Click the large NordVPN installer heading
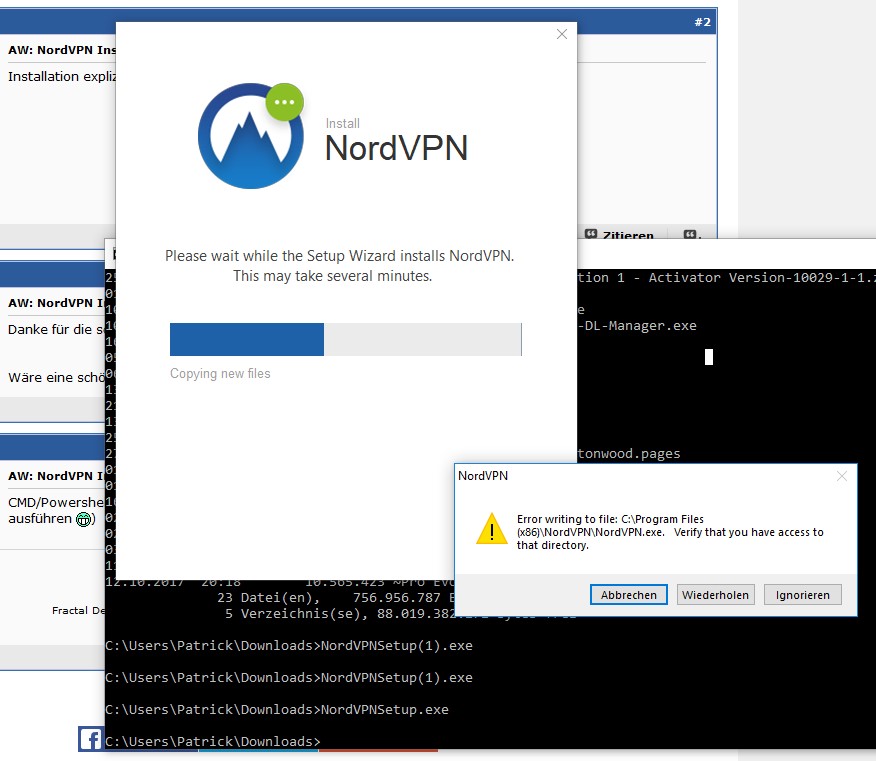 click(396, 148)
